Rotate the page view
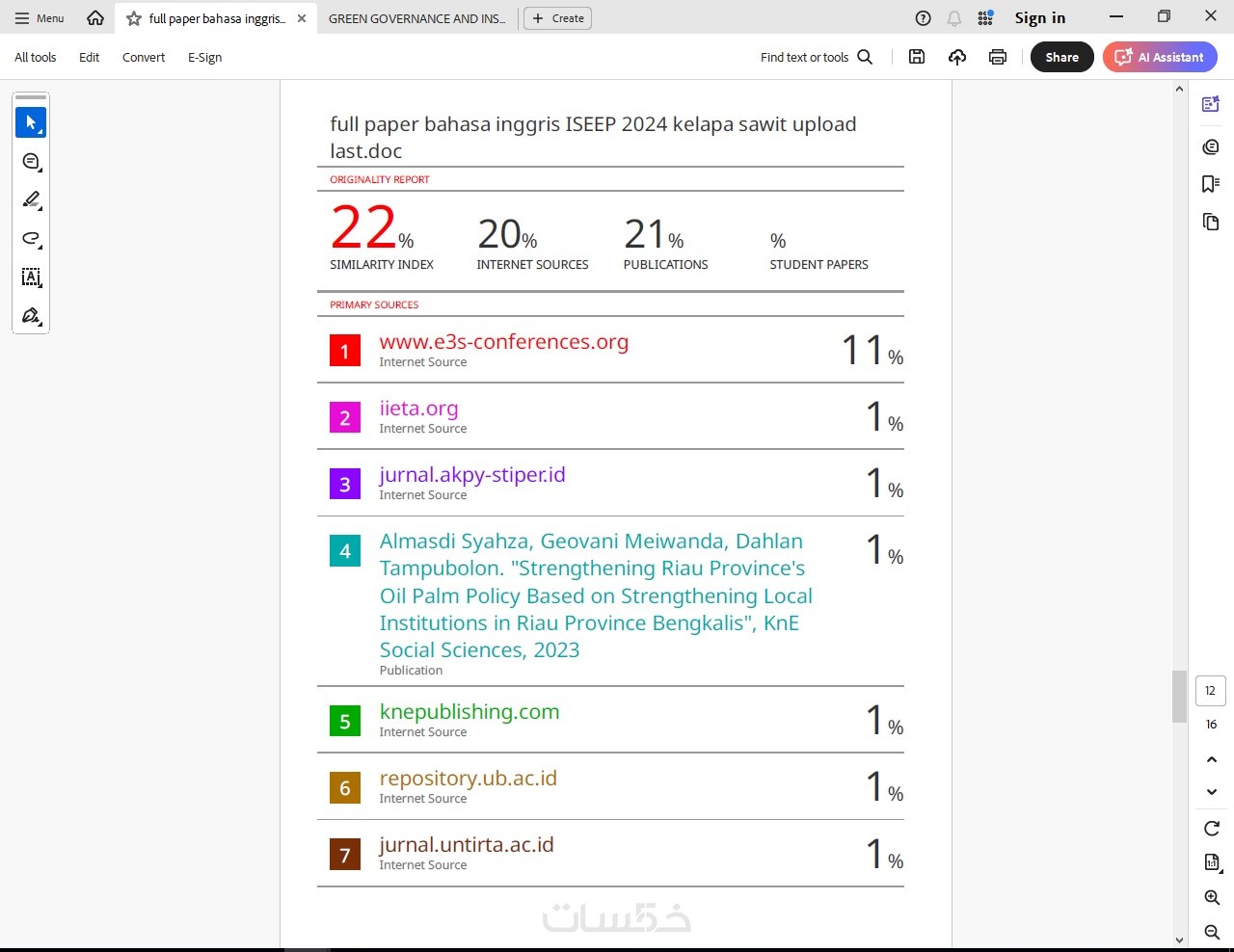Viewport: 1234px width, 952px height. click(x=1212, y=828)
